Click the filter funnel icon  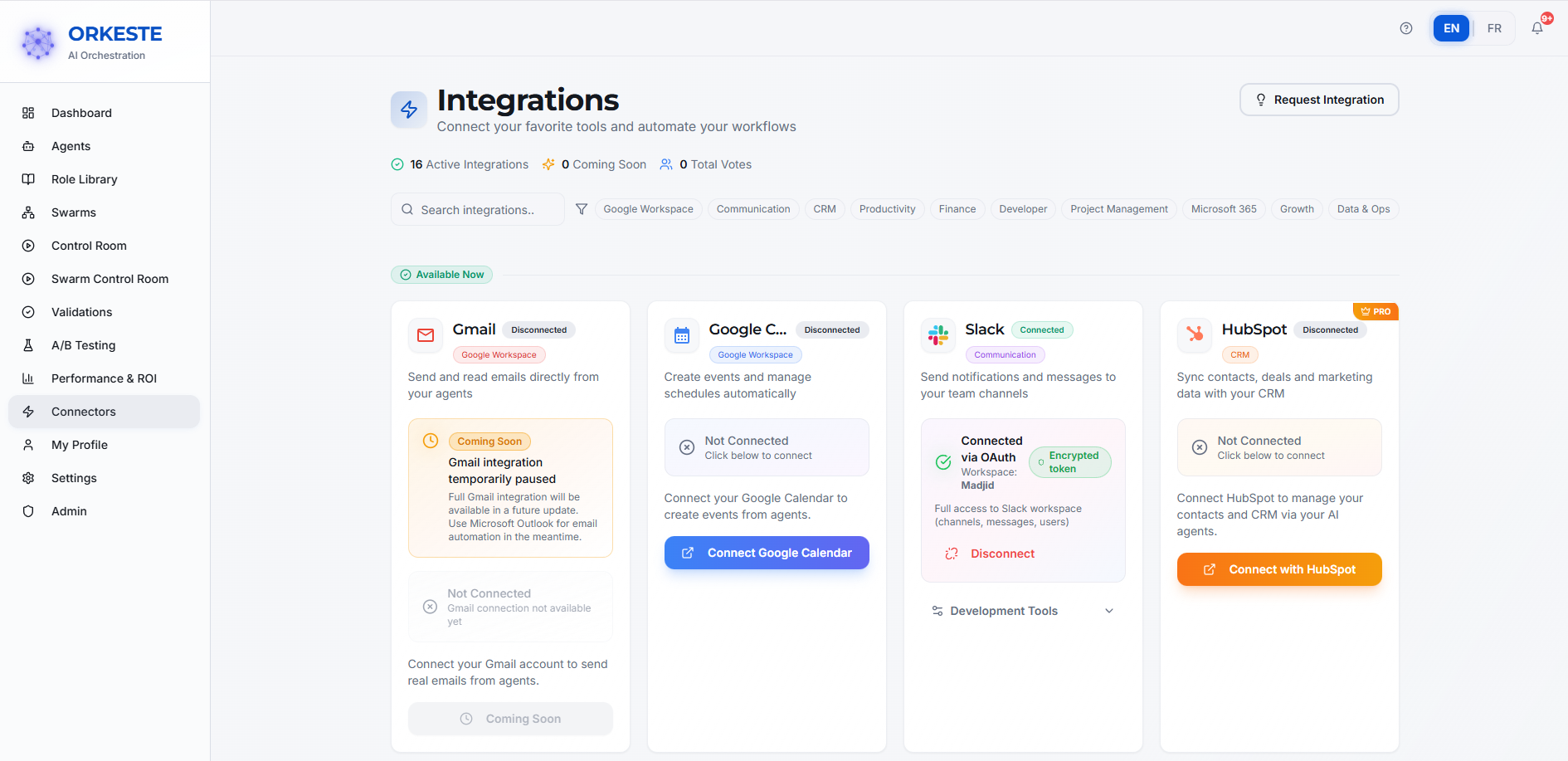pos(582,209)
